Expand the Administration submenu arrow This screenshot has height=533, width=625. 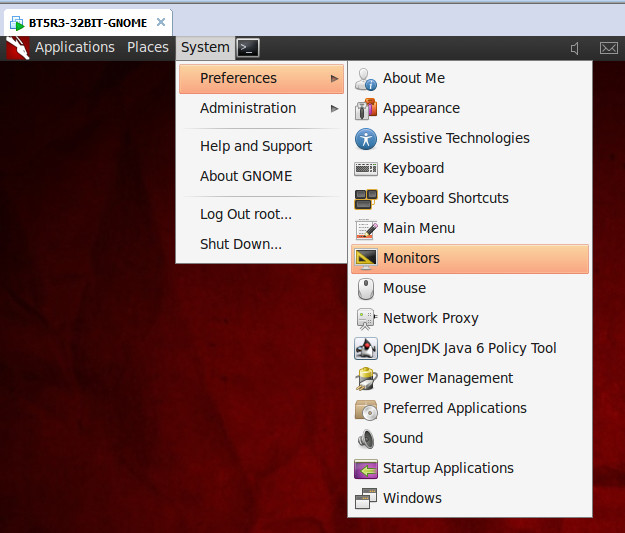pyautogui.click(x=334, y=108)
